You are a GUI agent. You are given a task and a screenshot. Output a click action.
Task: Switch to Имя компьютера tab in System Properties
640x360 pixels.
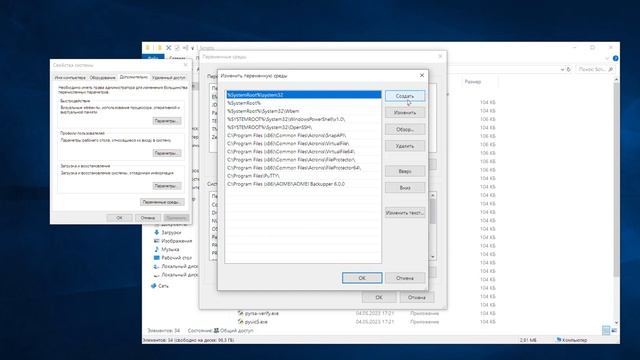coord(70,77)
